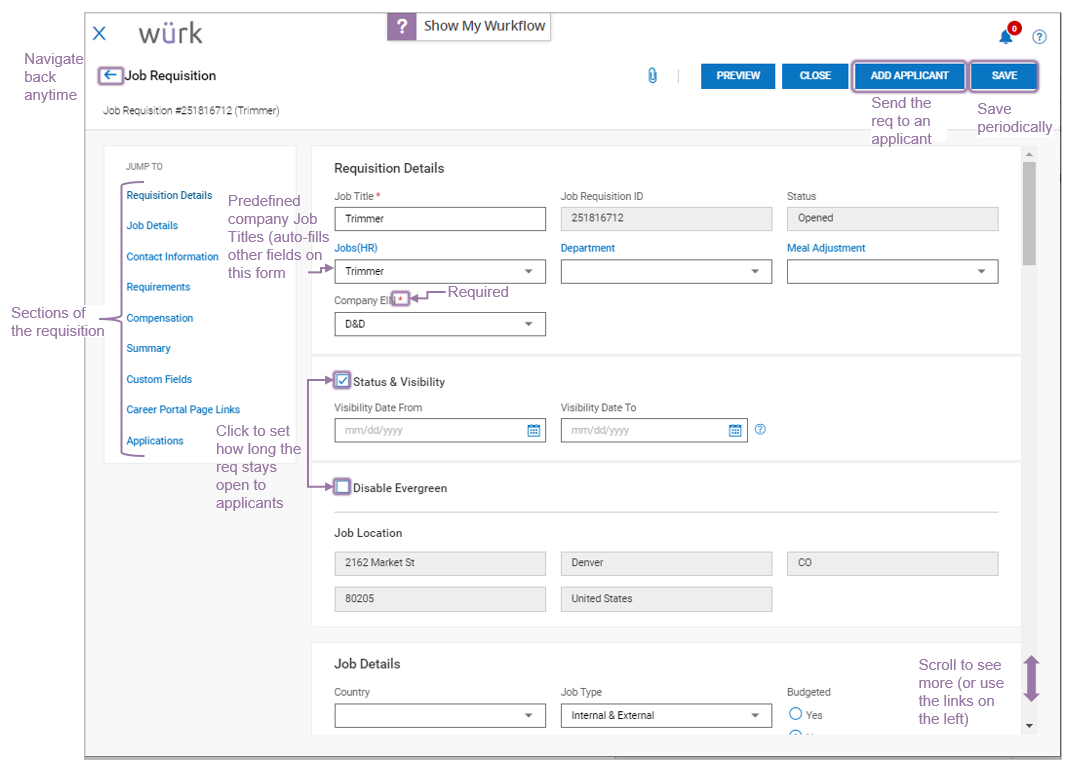Expand the Country dropdown

(x=440, y=715)
